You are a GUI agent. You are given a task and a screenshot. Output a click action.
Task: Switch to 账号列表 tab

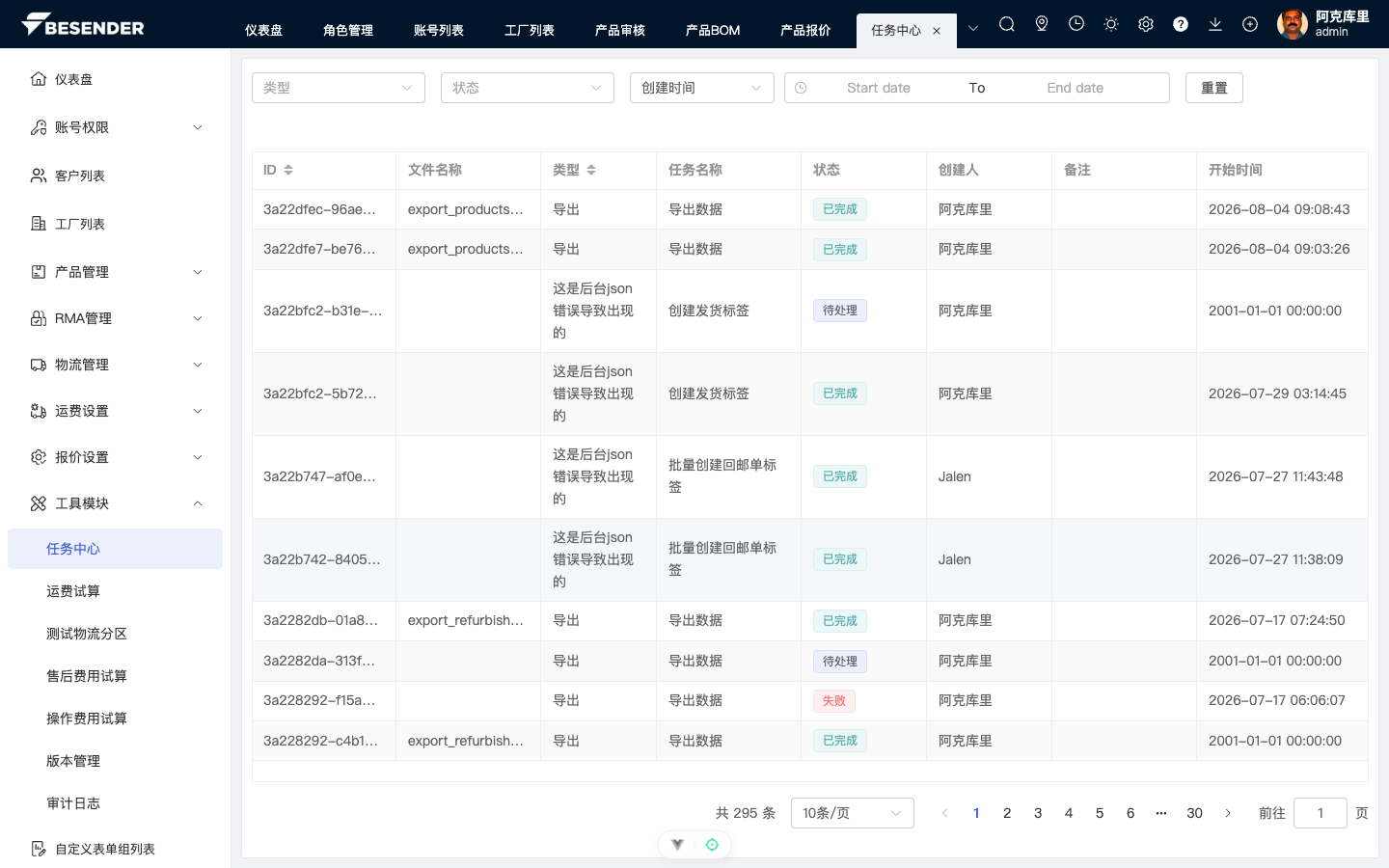pyautogui.click(x=439, y=31)
